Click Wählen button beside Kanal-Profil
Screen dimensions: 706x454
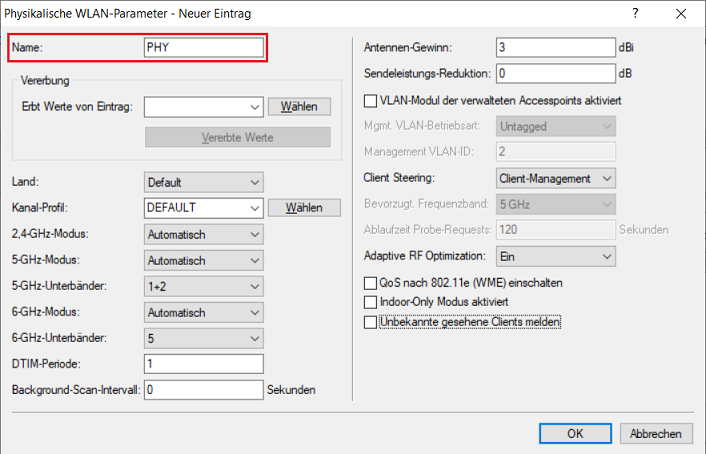tap(298, 208)
